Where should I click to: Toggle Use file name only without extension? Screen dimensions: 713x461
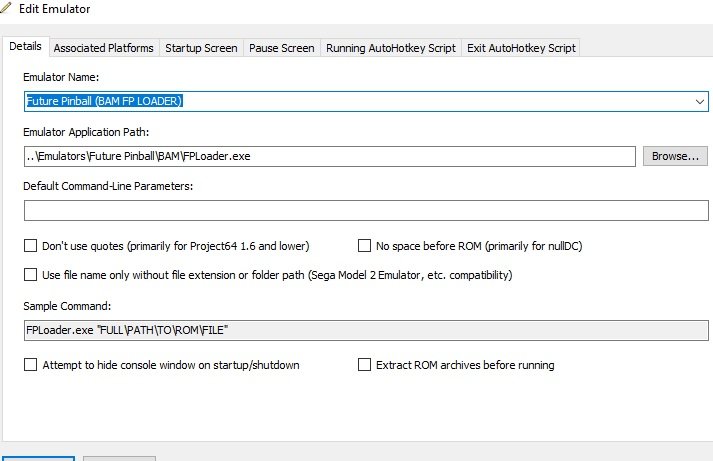pos(30,275)
